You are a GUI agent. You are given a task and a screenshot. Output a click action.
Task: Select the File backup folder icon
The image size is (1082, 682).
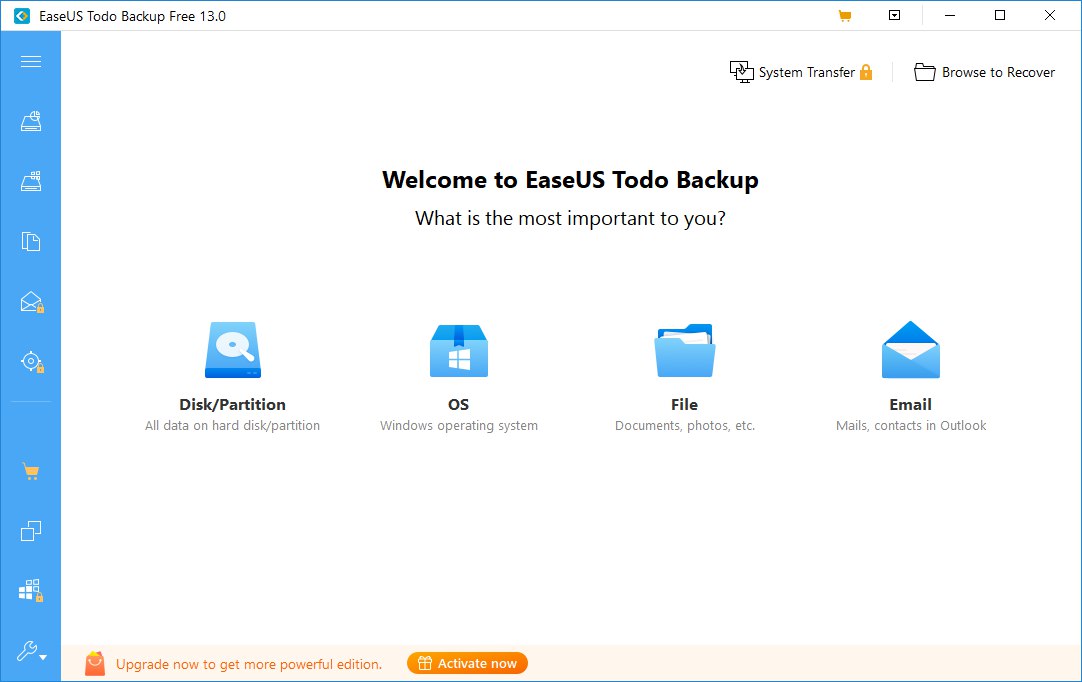[x=685, y=350]
